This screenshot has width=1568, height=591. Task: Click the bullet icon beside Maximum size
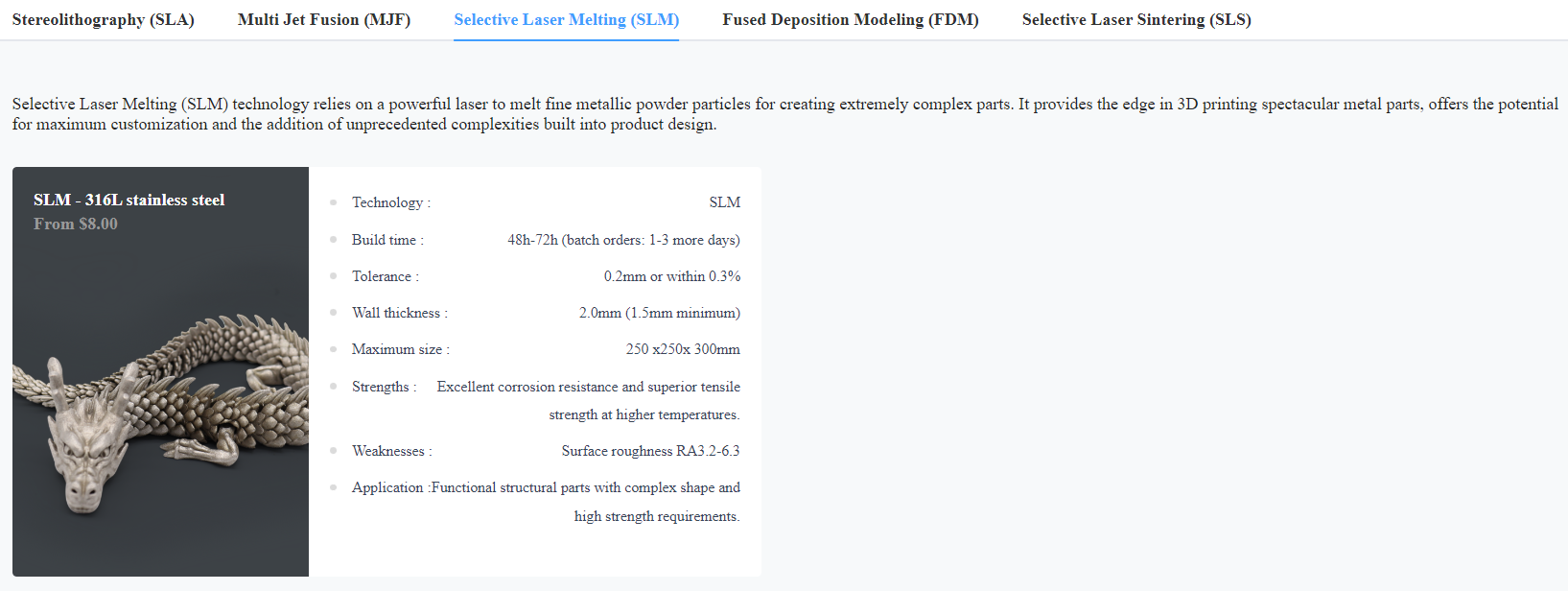[333, 349]
